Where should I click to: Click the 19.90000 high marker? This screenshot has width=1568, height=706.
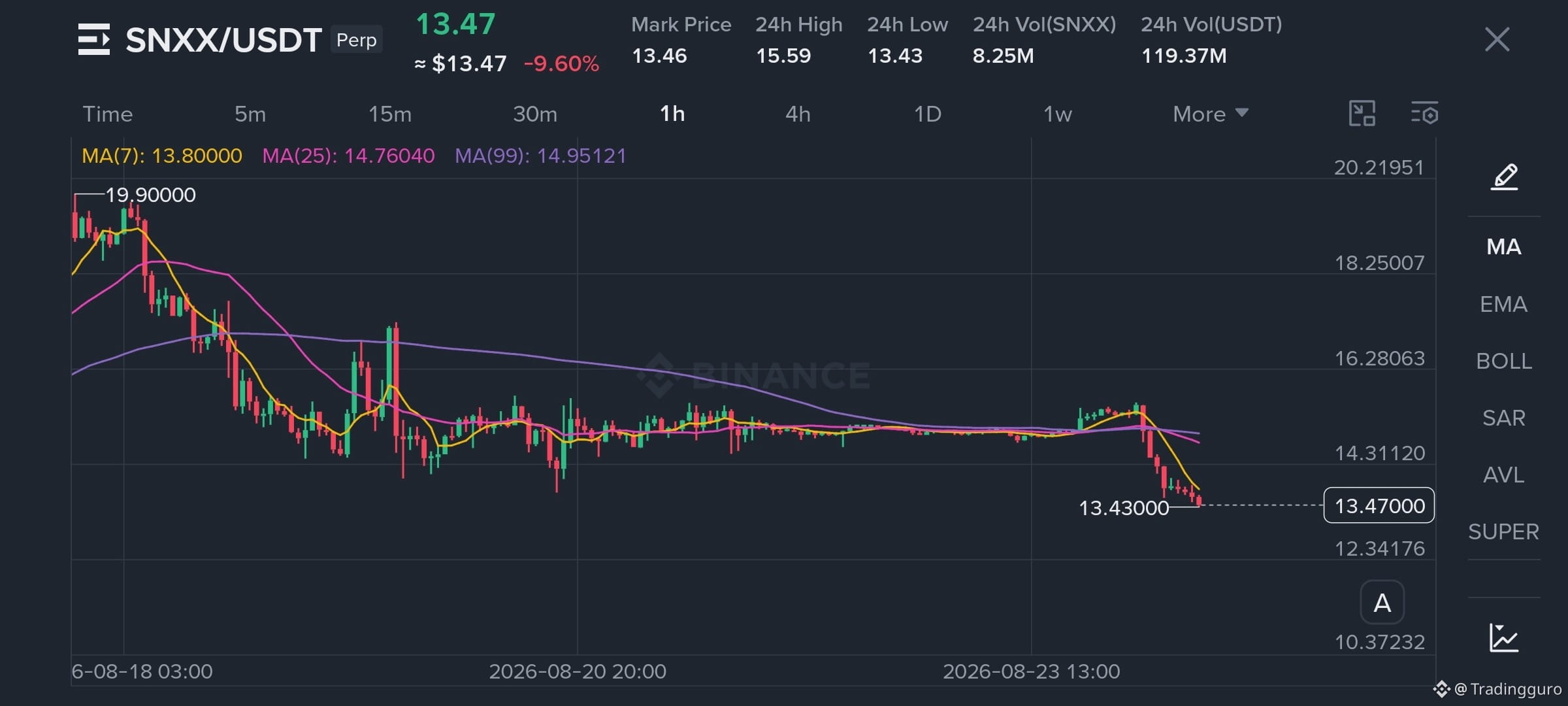pos(150,195)
